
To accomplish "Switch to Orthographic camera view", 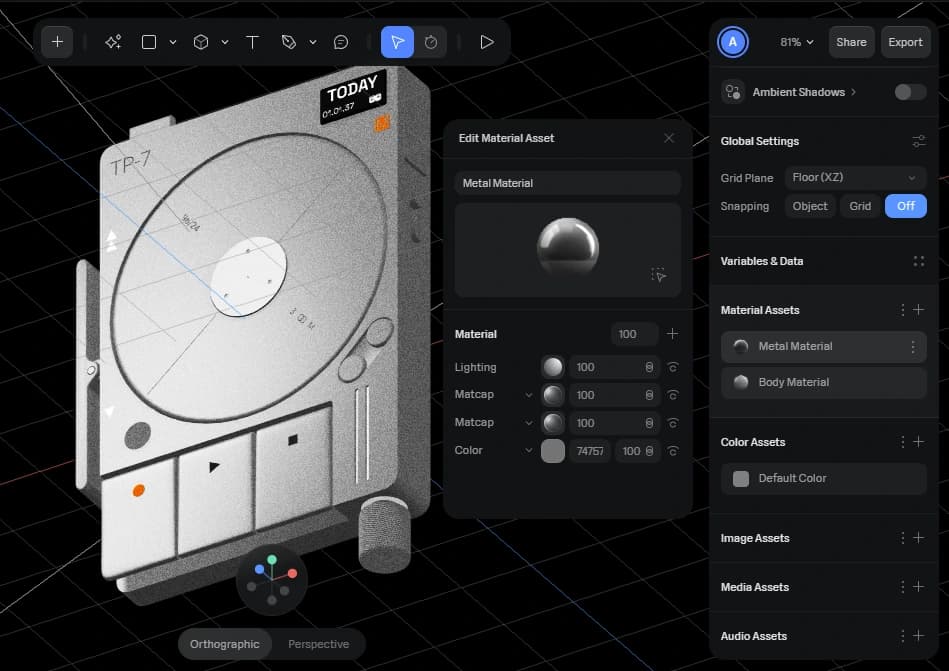I will 225,644.
